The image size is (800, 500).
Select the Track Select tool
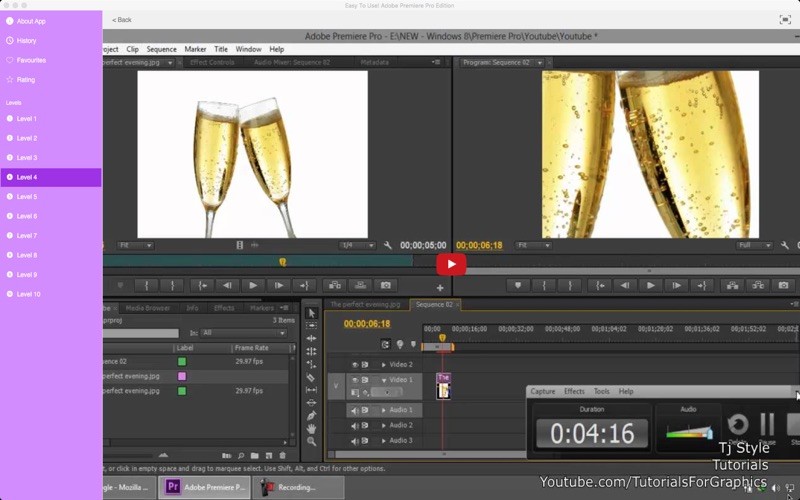311,326
